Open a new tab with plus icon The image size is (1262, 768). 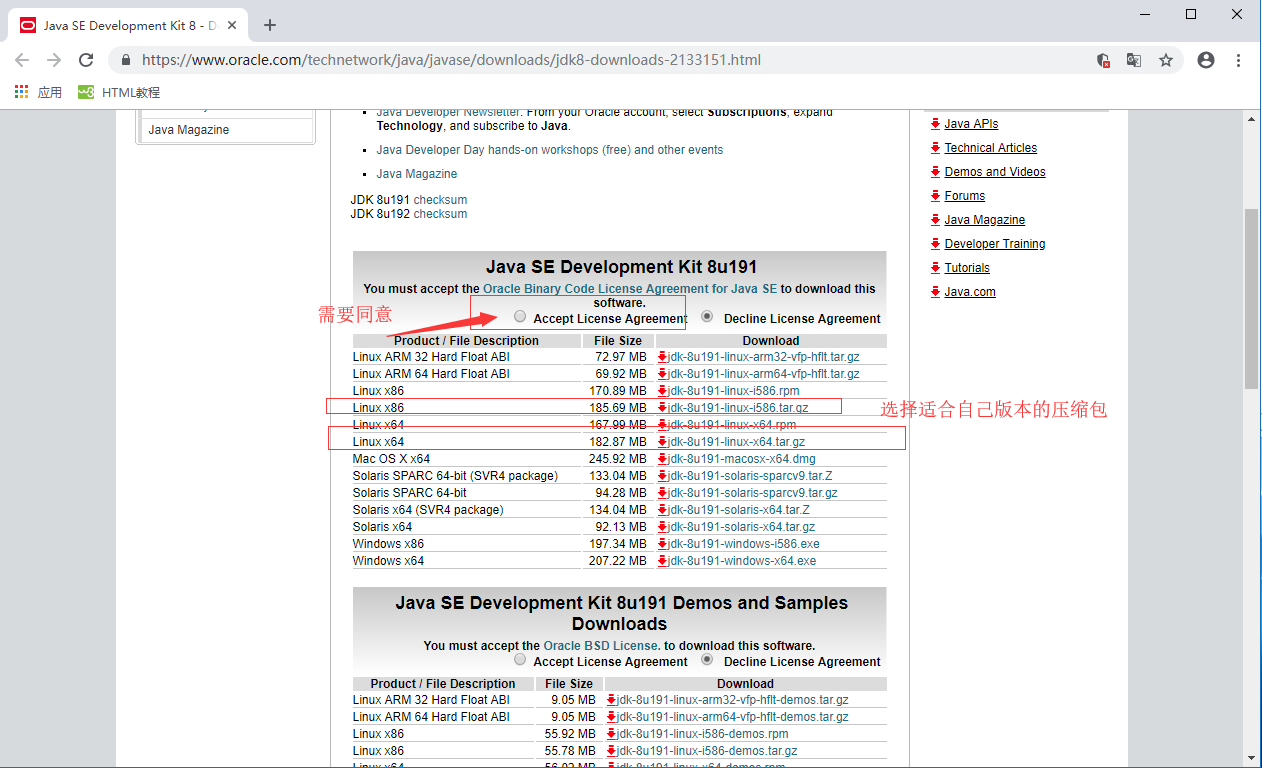coord(269,25)
